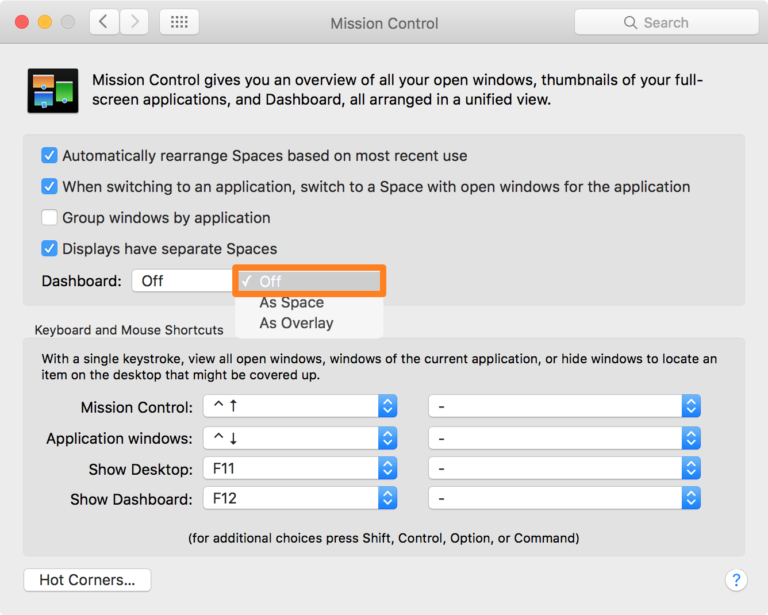Click the additional choices hint text

click(384, 538)
